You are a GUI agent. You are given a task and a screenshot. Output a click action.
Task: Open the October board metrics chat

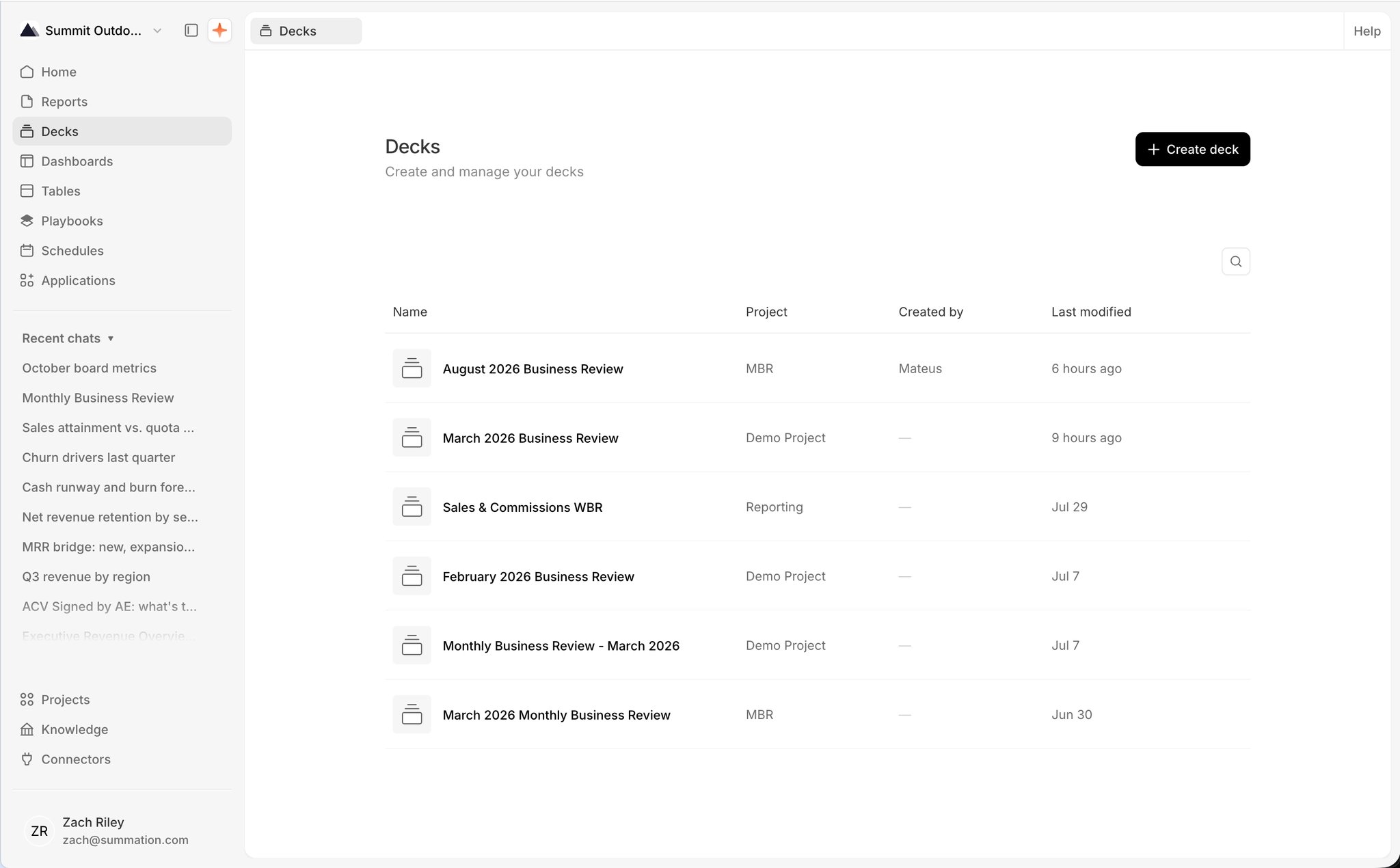click(x=89, y=368)
